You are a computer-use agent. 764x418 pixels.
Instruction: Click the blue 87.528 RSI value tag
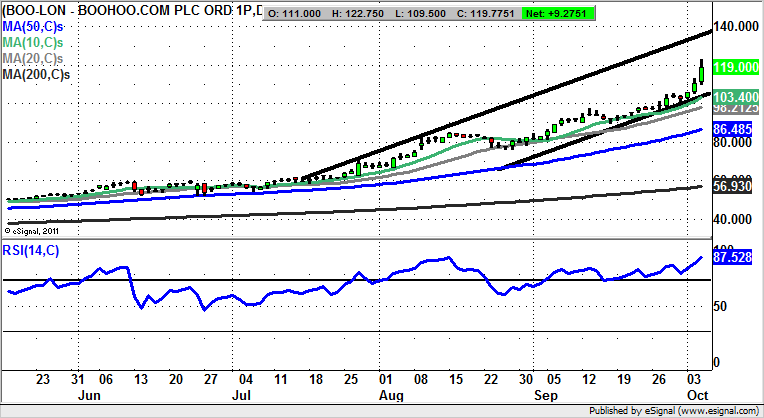point(736,258)
